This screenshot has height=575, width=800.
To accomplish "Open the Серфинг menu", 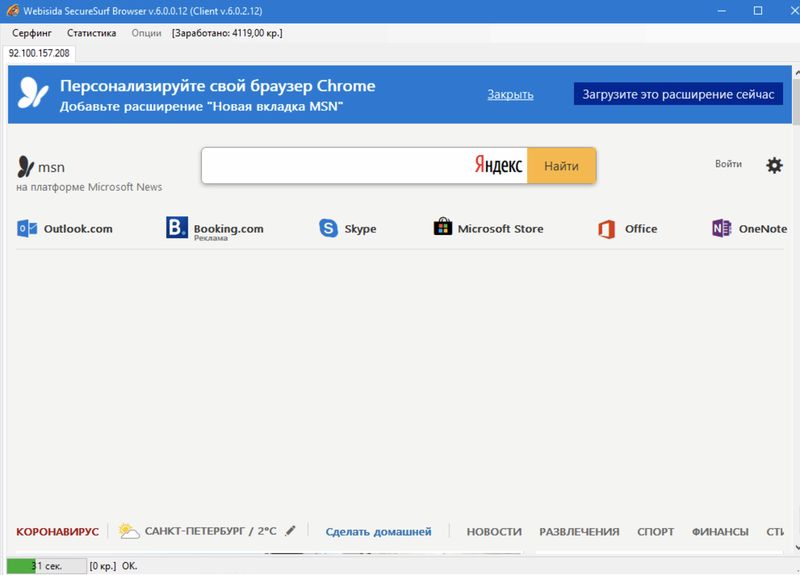I will (x=32, y=33).
